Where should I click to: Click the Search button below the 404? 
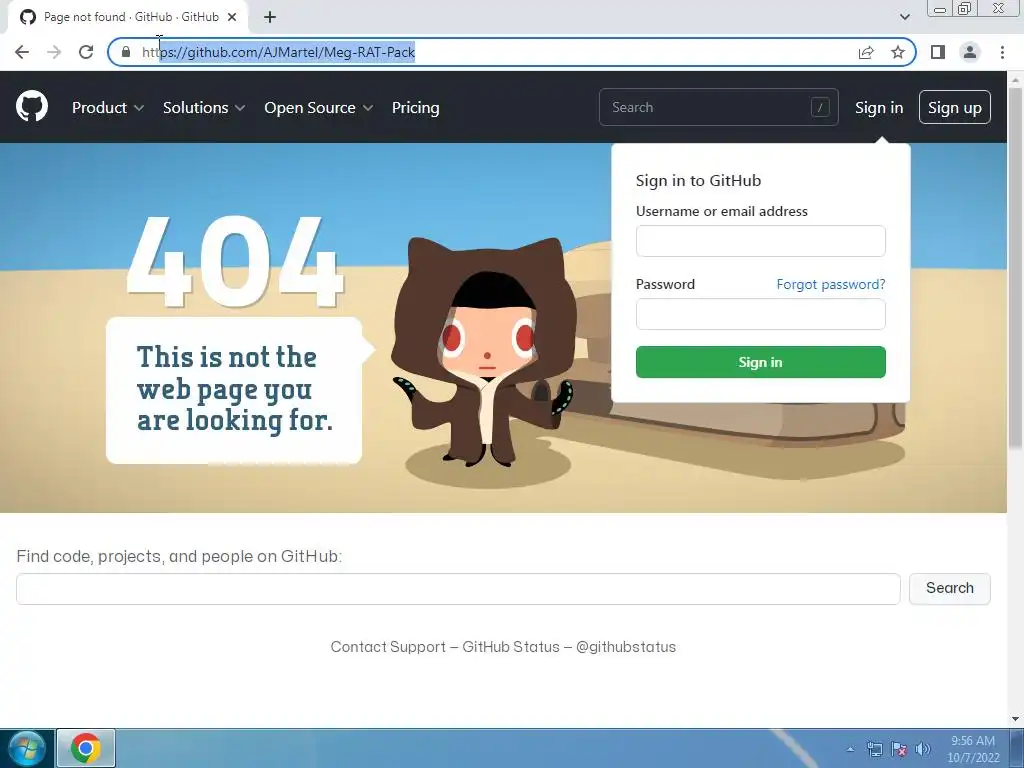[x=950, y=588]
